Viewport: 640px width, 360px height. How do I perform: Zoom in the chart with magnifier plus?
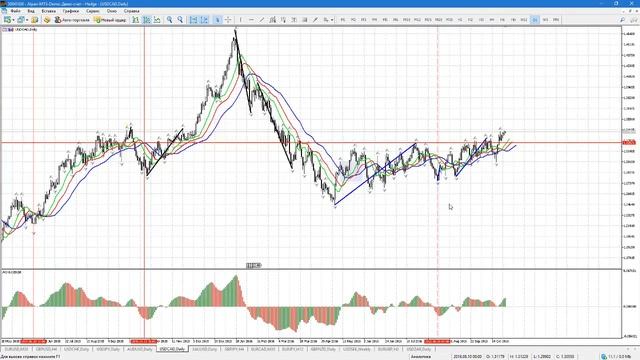(169, 20)
